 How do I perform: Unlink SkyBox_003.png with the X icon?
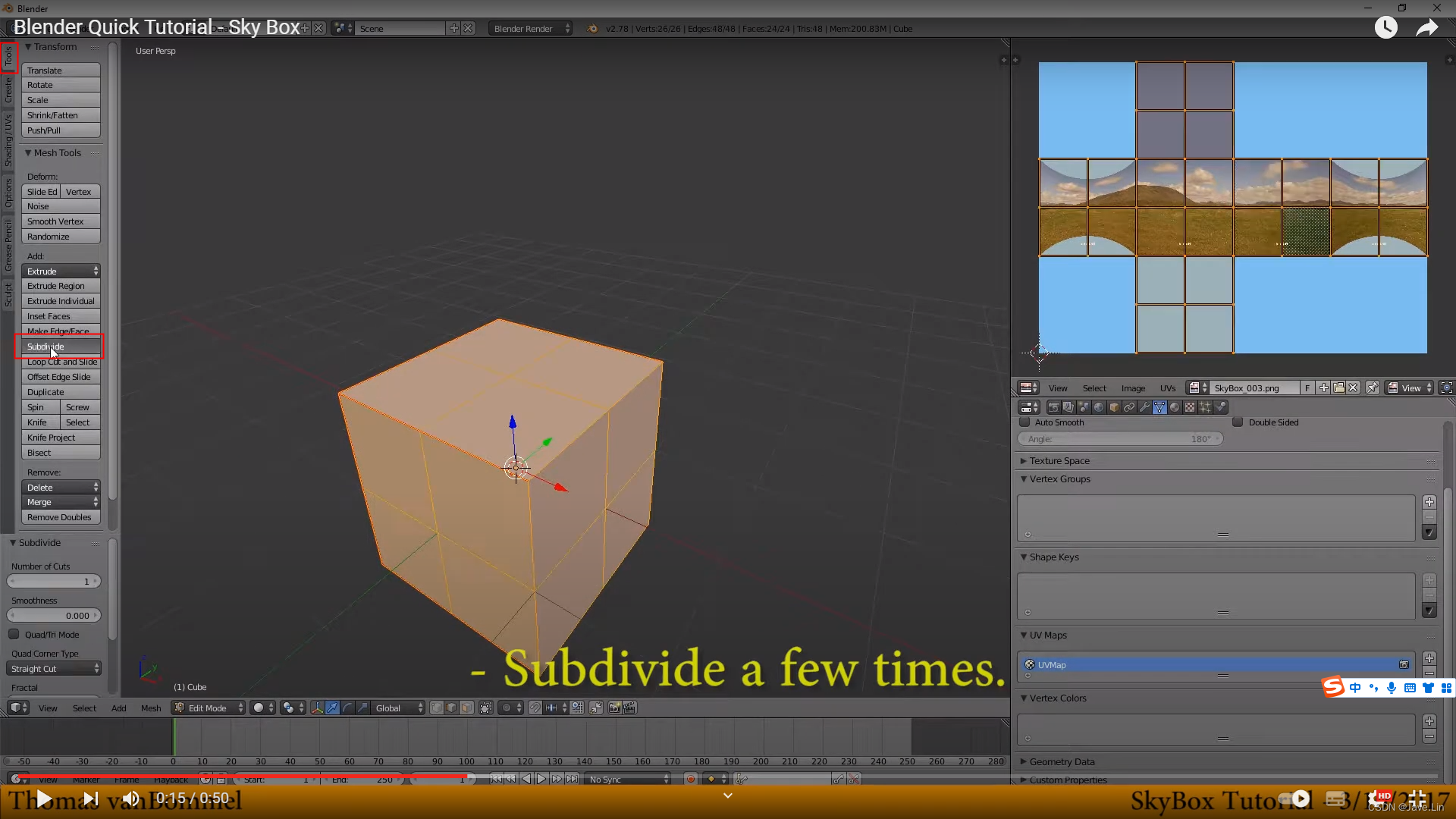point(1354,388)
